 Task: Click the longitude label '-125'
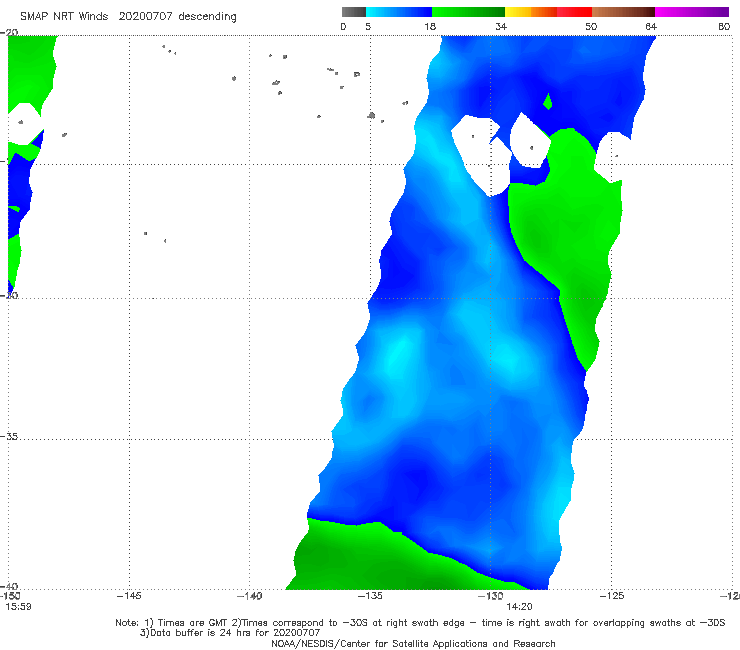click(612, 596)
